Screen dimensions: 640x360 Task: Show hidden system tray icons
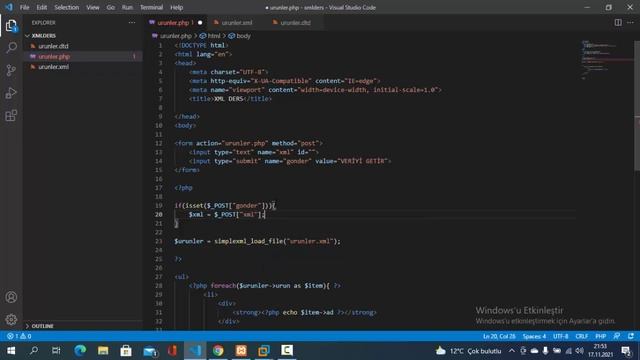click(x=511, y=351)
